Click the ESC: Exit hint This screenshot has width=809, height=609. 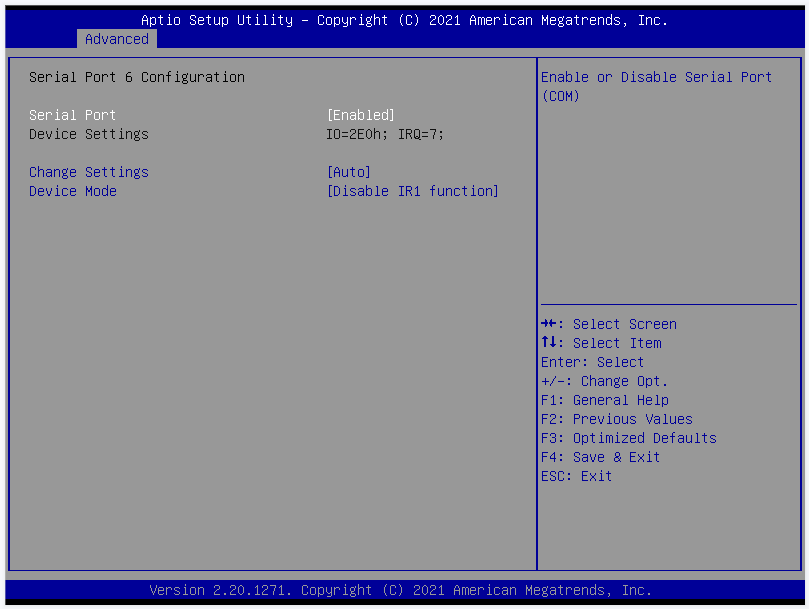[576, 476]
